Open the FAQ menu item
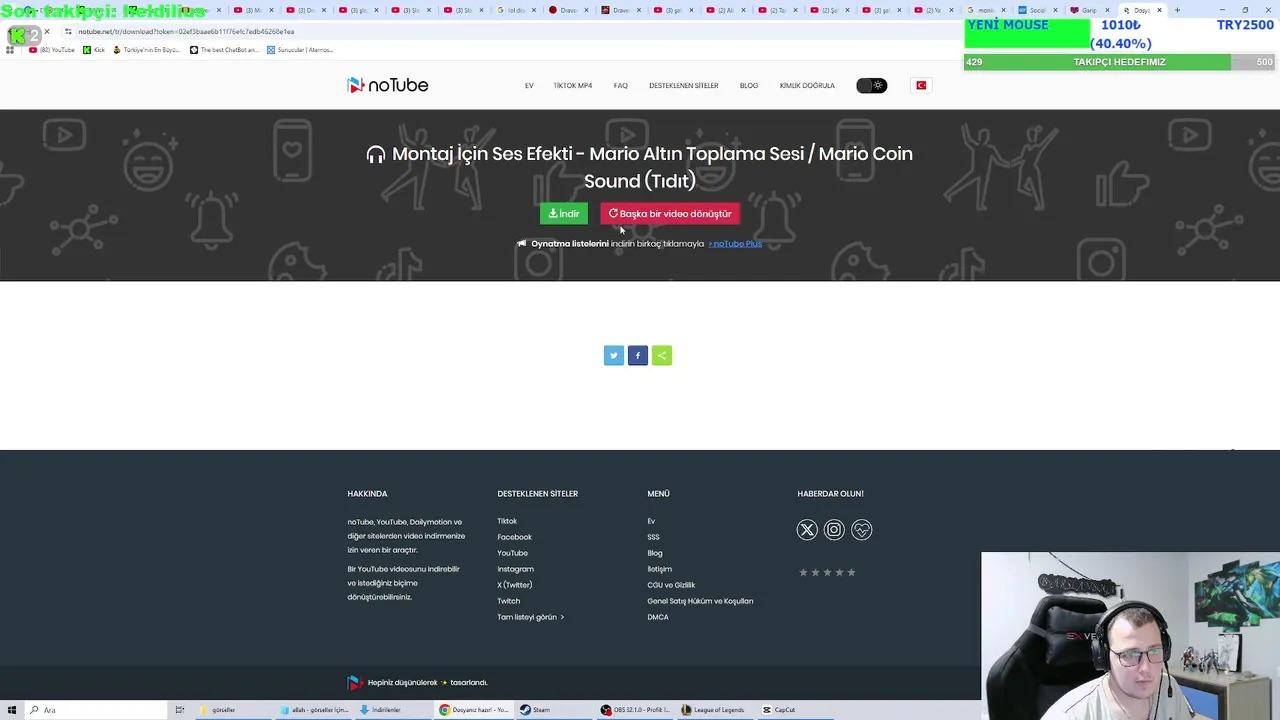1280x720 pixels. point(621,86)
